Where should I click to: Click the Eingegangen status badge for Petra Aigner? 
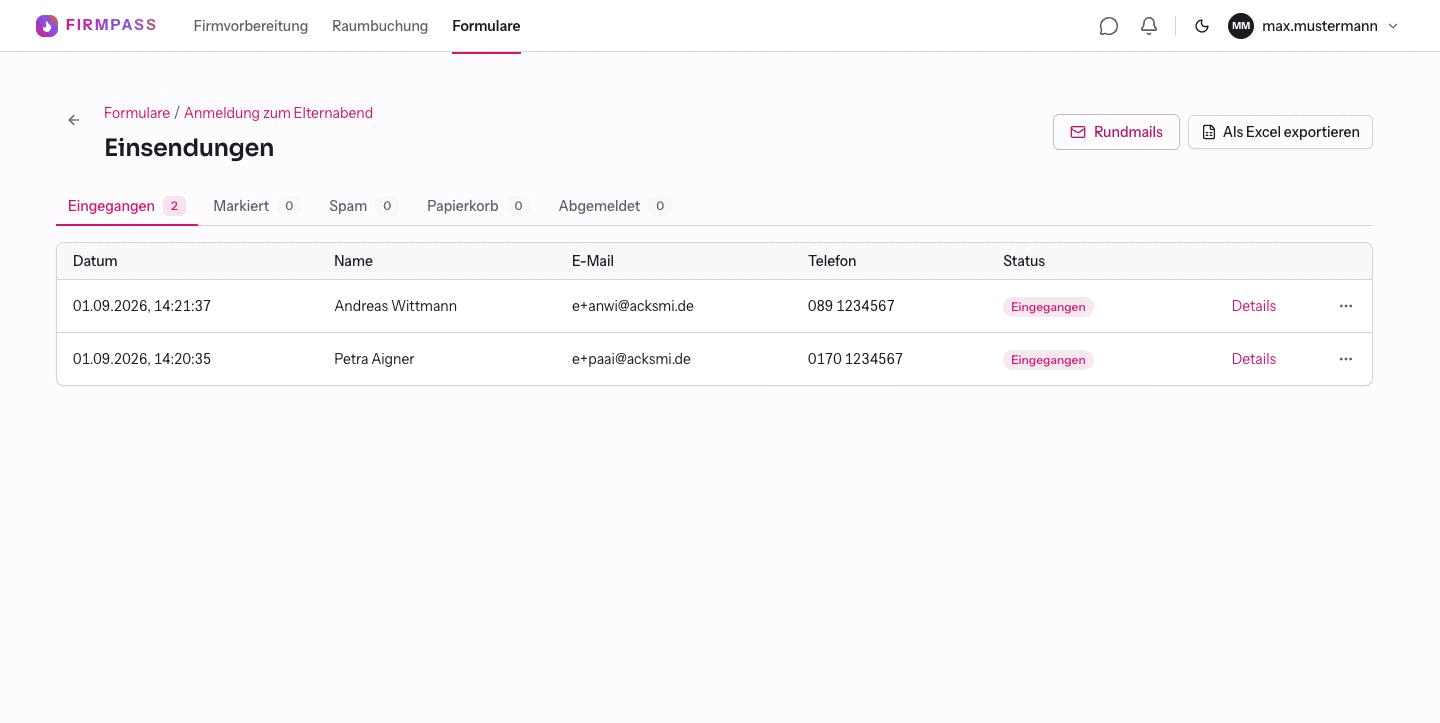point(1048,360)
